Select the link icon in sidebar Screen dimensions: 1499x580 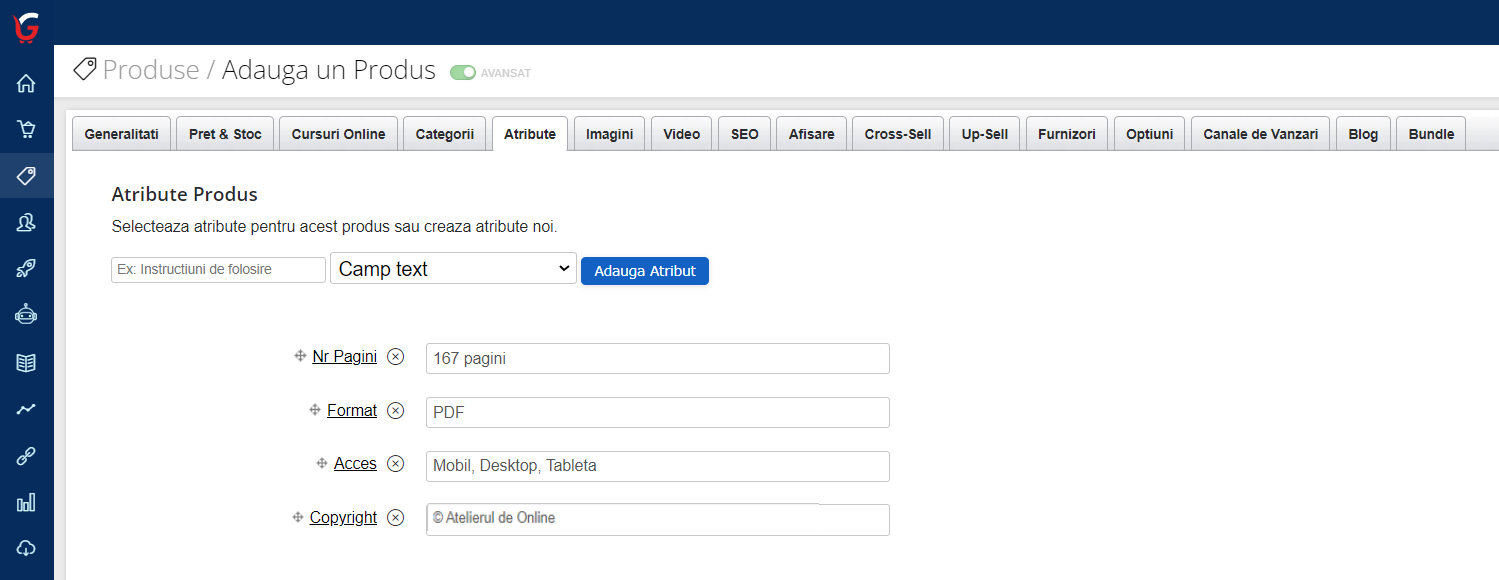coord(25,455)
